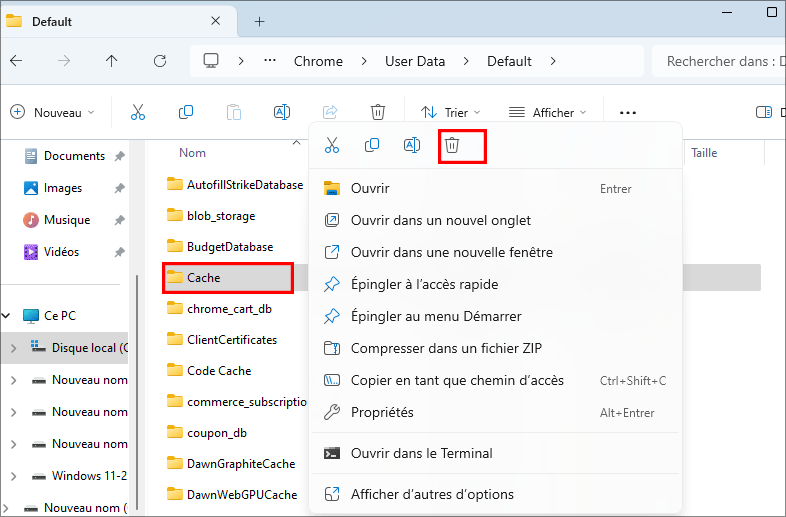The image size is (786, 517).
Task: Toggle the details pane icon
Action: tap(764, 112)
